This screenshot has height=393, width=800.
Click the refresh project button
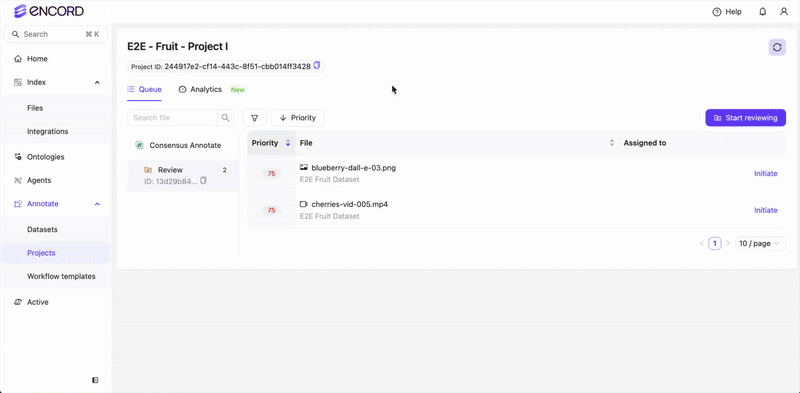click(777, 47)
